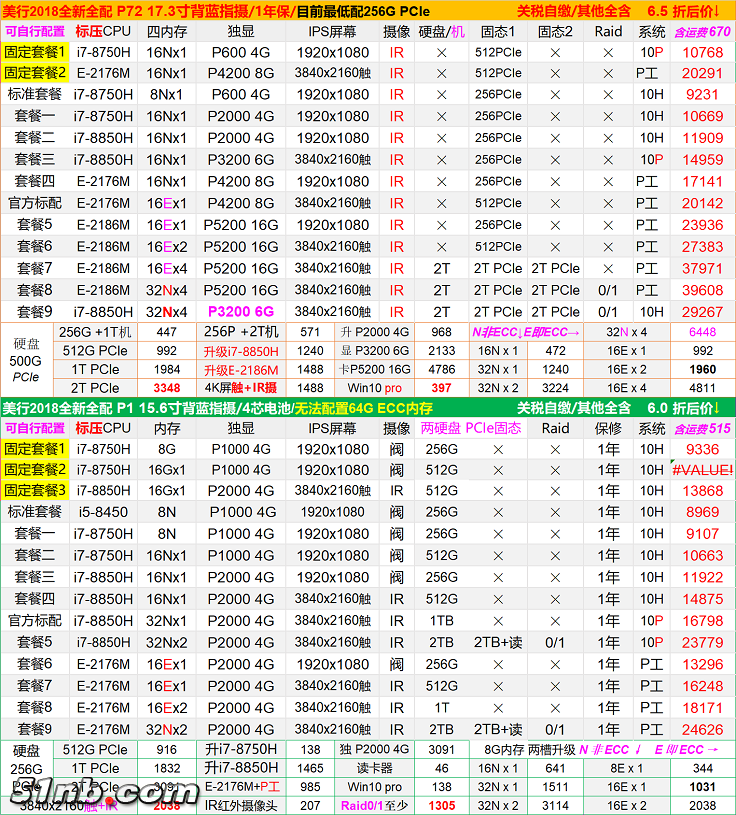Select the 4K屏触+IR摄 option cell
Screen dimensions: 736x815
[241, 387]
